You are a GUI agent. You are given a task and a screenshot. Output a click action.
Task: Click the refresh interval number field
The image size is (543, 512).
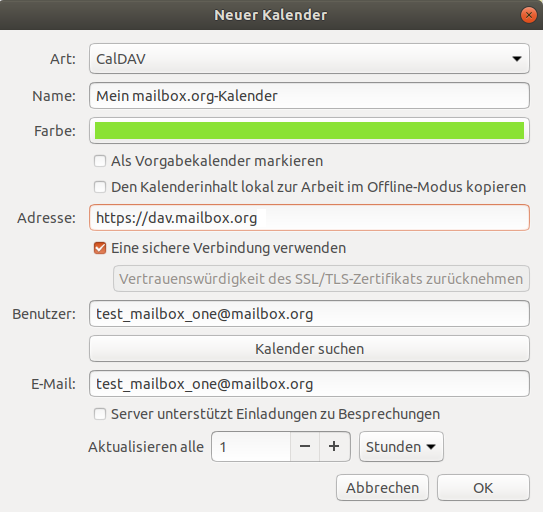251,447
